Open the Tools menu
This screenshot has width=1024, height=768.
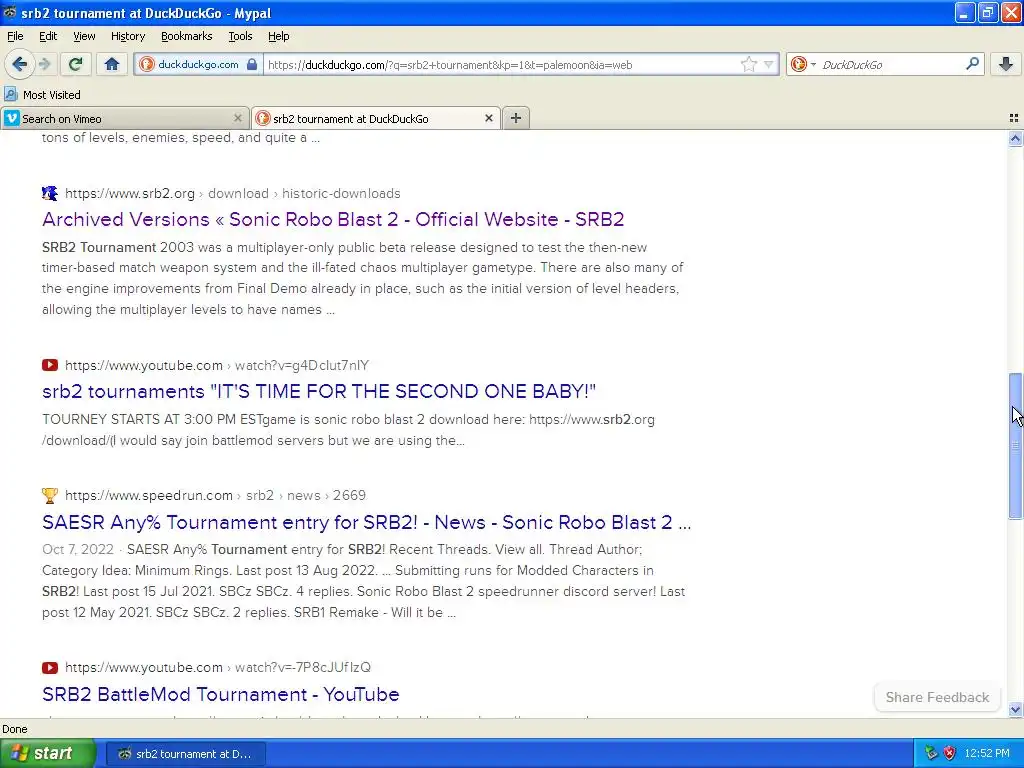[240, 36]
